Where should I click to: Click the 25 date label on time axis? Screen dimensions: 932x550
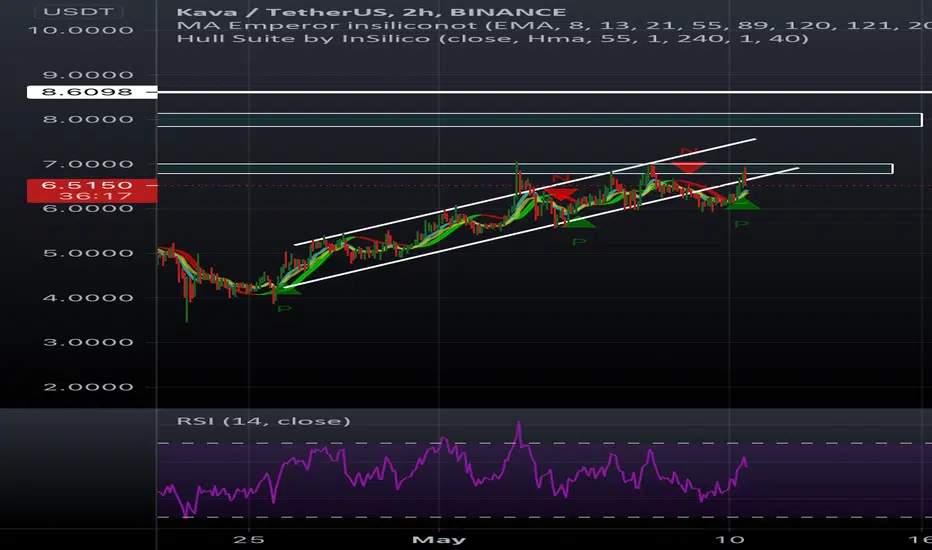pyautogui.click(x=248, y=539)
